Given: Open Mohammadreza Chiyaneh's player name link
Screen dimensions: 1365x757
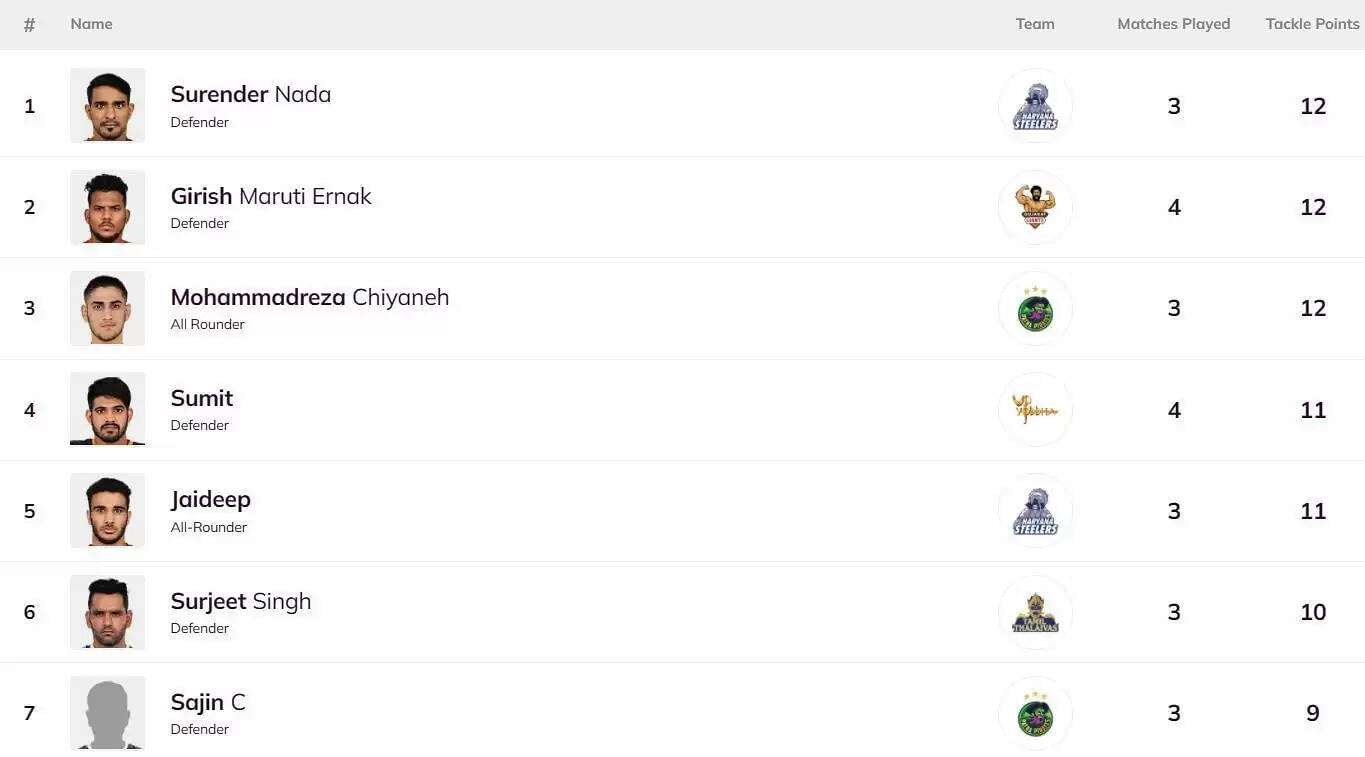Looking at the screenshot, I should pos(310,298).
